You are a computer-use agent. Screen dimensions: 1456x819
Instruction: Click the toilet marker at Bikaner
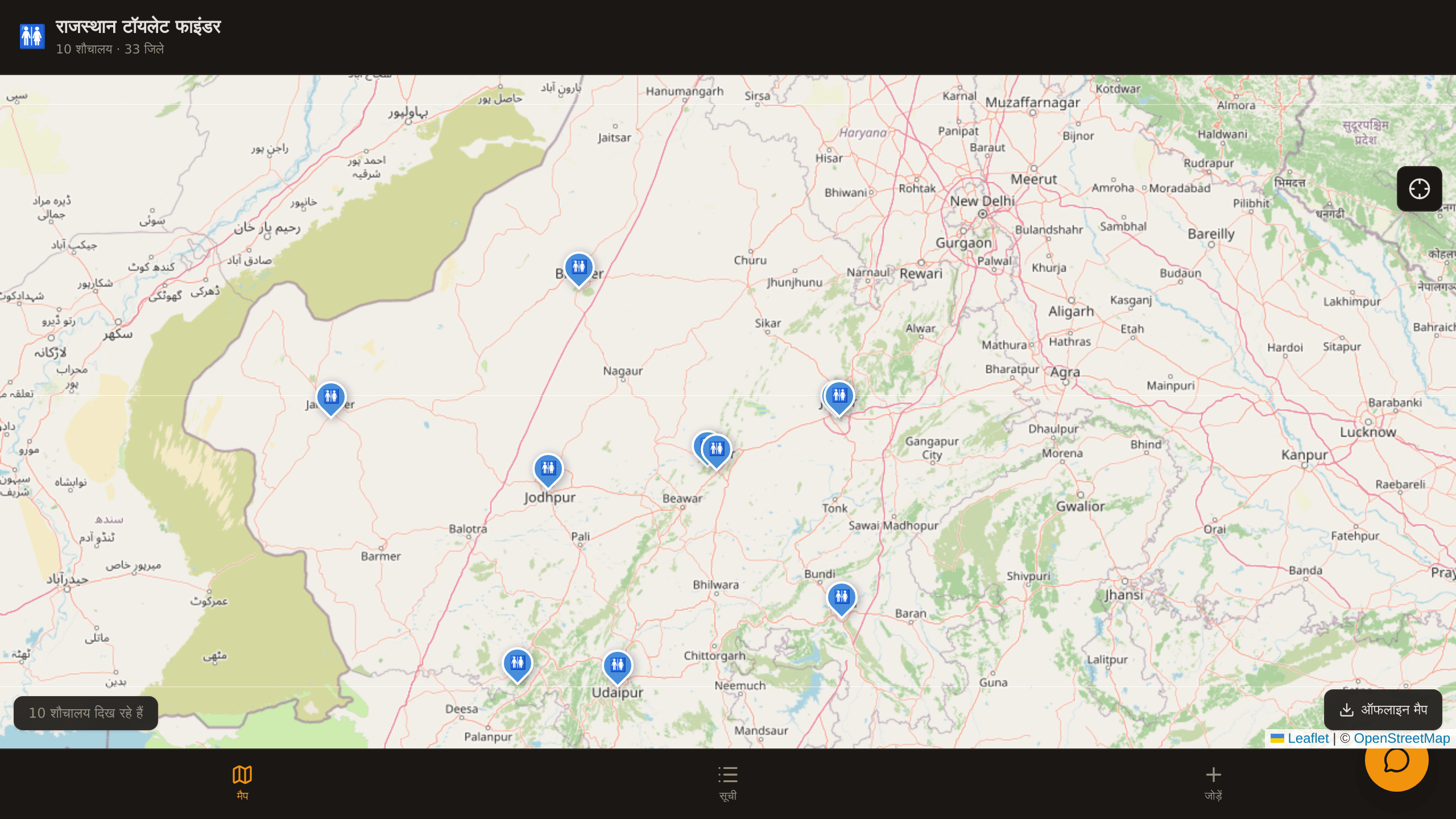(579, 268)
